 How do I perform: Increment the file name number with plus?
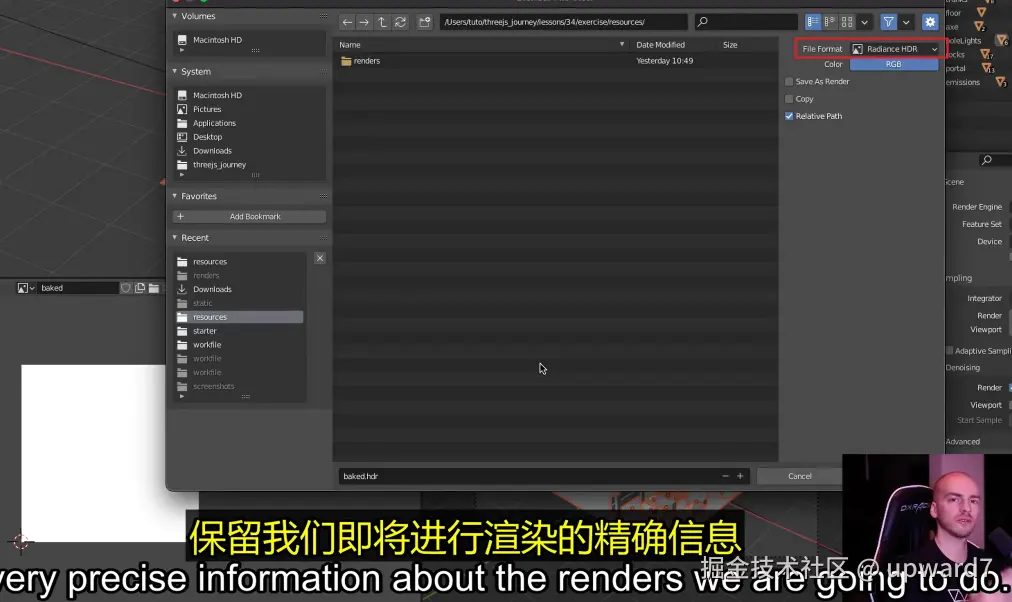pos(740,476)
